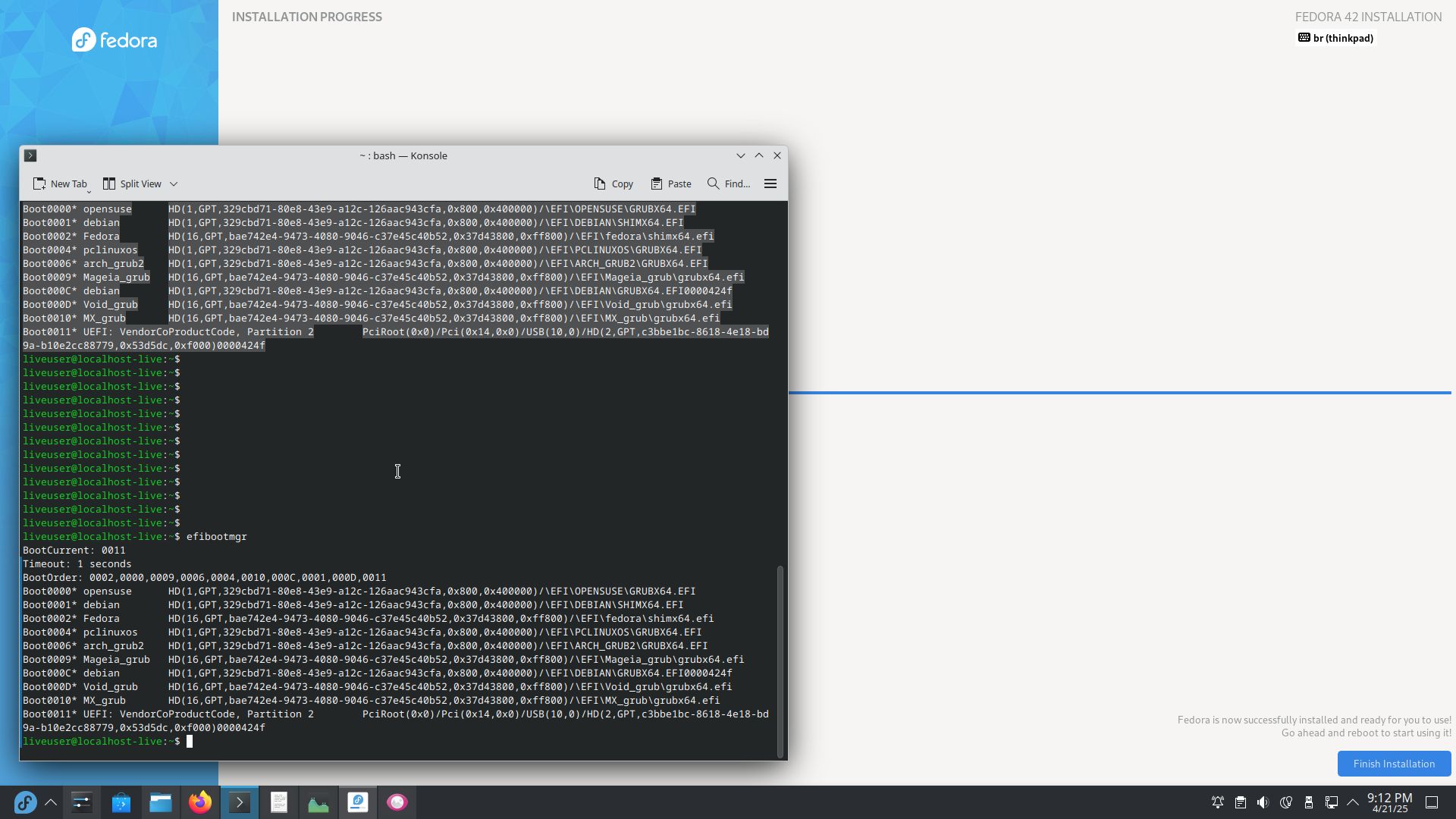
Task: Open audio volume control in system tray
Action: point(1263,802)
